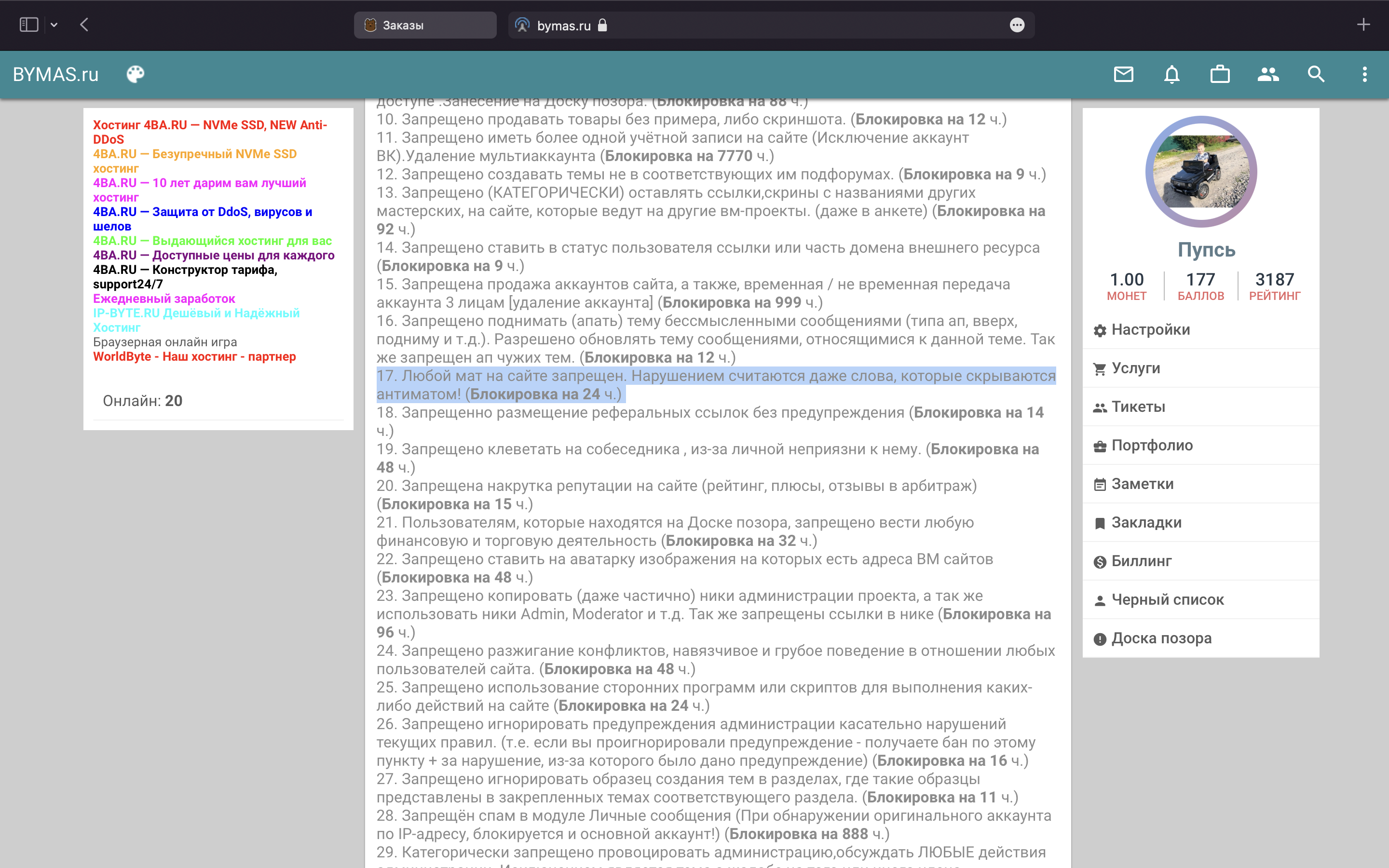Image resolution: width=1389 pixels, height=868 pixels.
Task: Open the palette theme picker
Action: (x=136, y=75)
